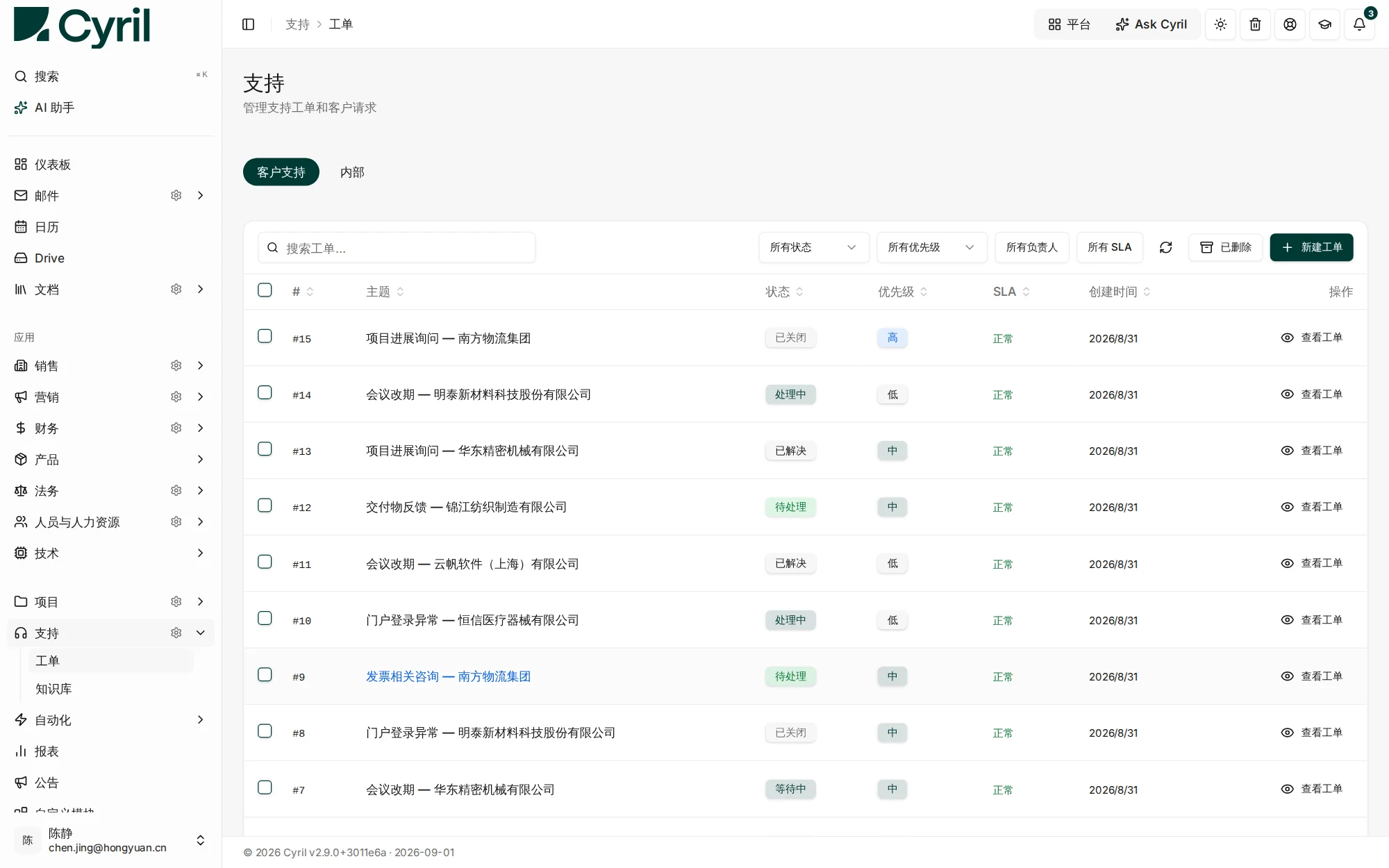
Task: Expand the 技术 section chevron
Action: tap(201, 553)
